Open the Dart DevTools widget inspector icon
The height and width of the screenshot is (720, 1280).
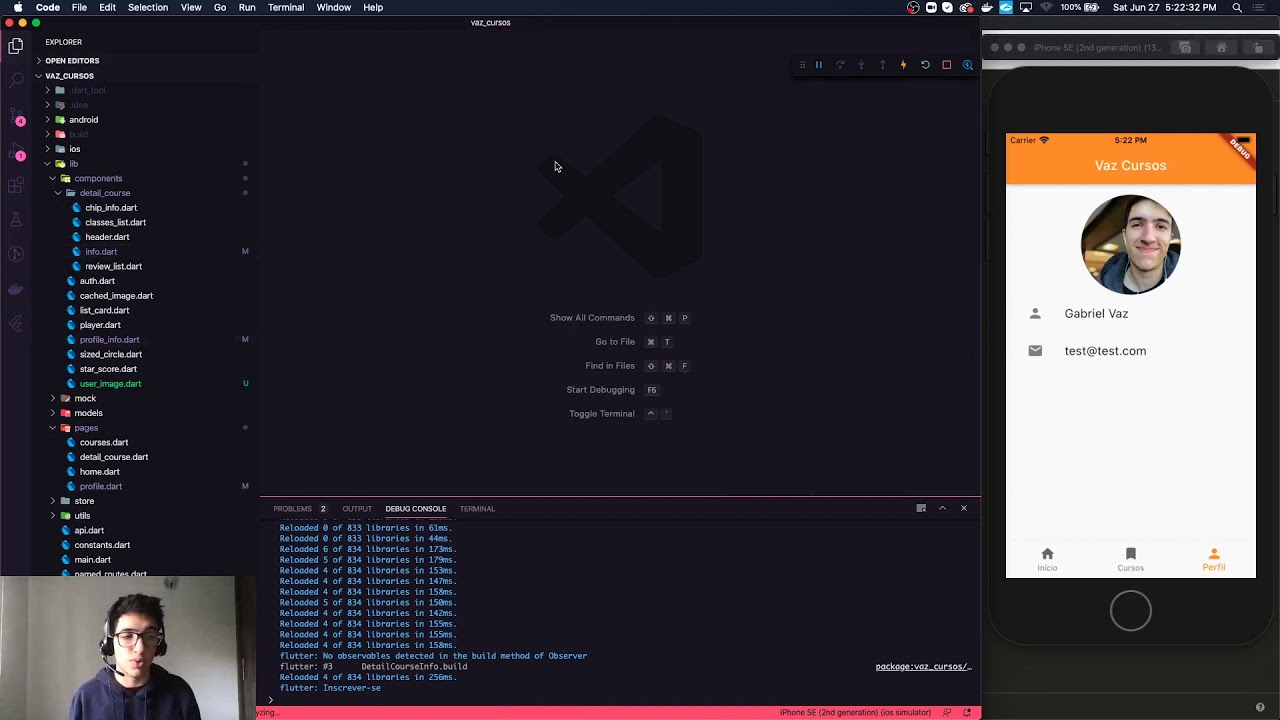(968, 65)
